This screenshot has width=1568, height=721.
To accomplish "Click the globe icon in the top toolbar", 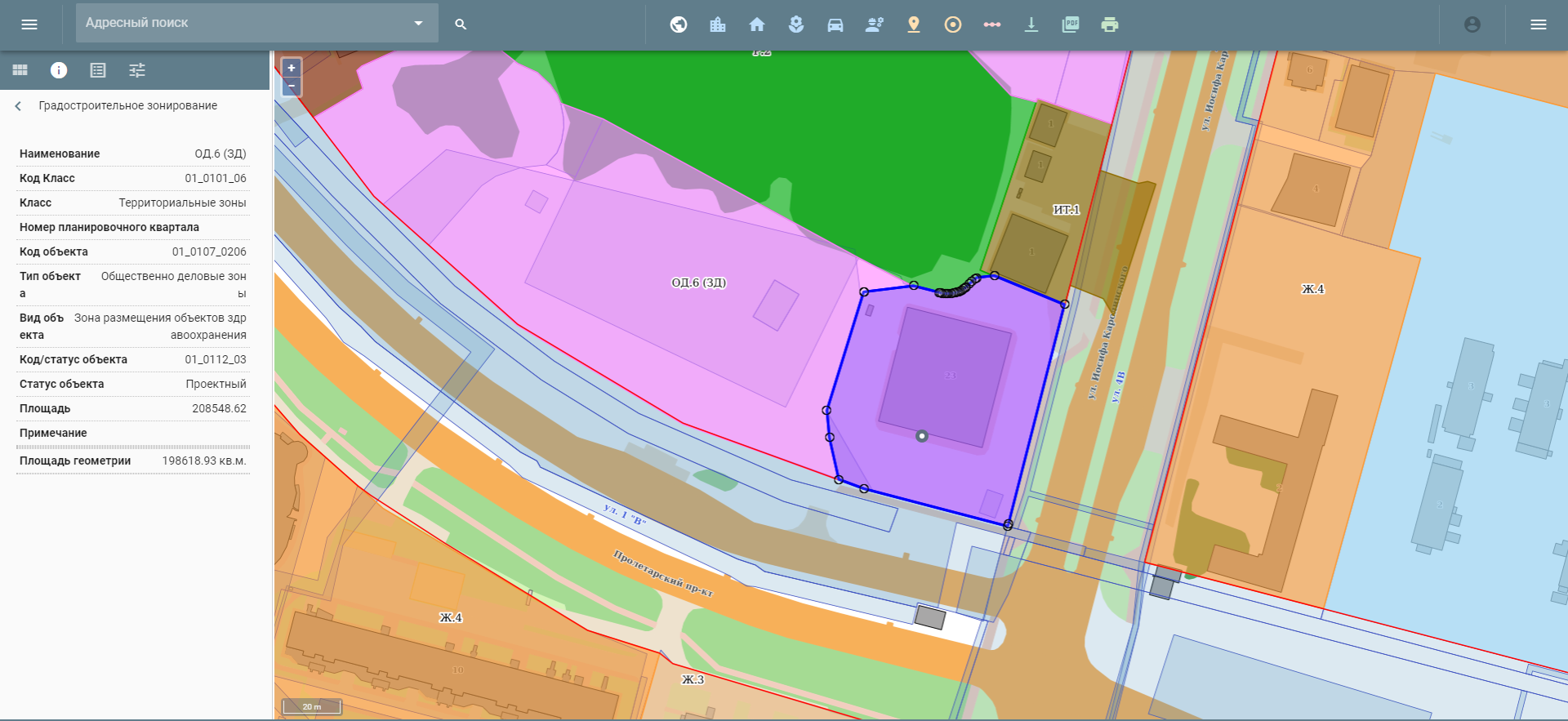I will [679, 24].
